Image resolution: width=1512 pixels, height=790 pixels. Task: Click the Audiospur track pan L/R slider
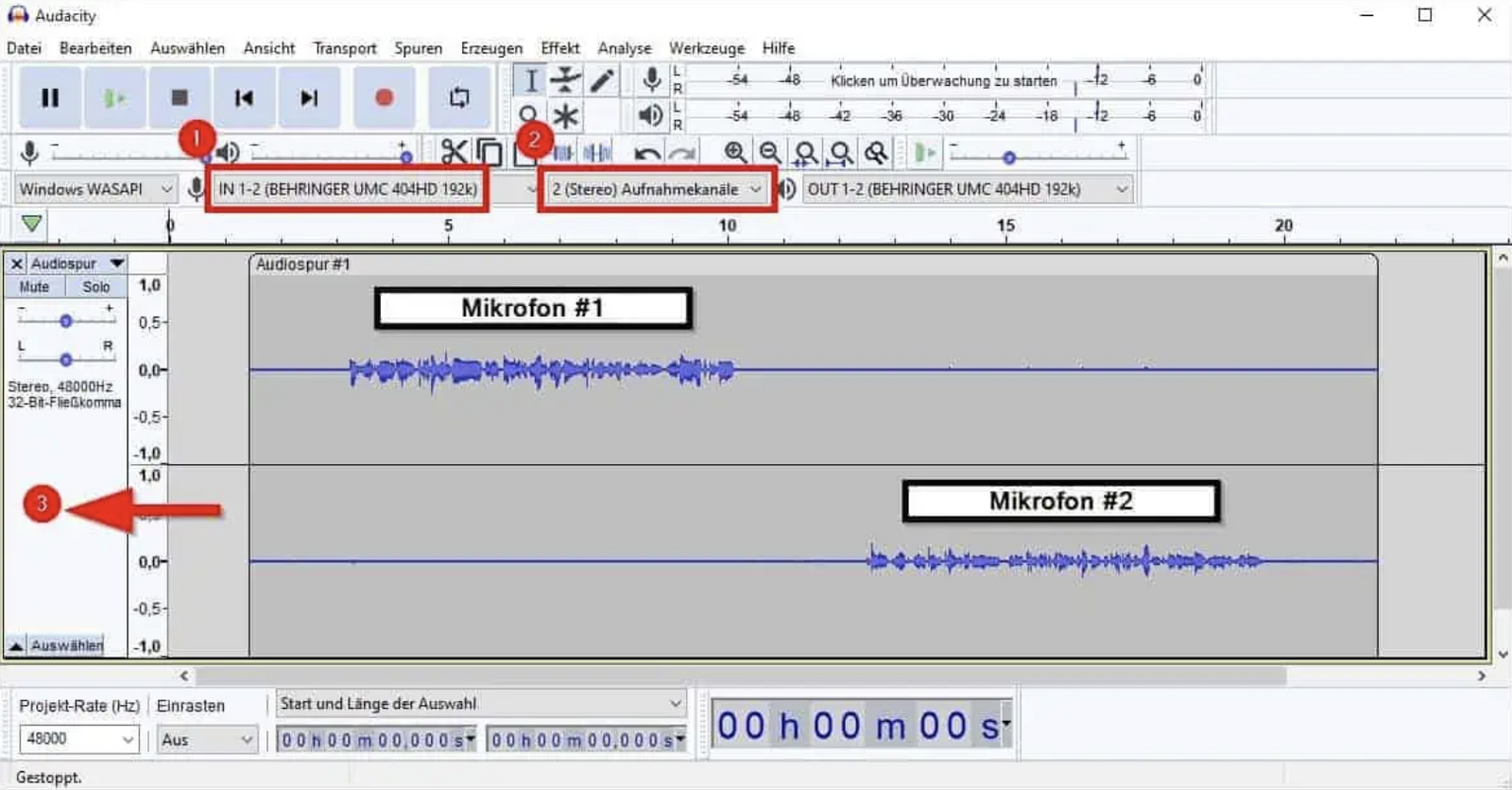65,359
